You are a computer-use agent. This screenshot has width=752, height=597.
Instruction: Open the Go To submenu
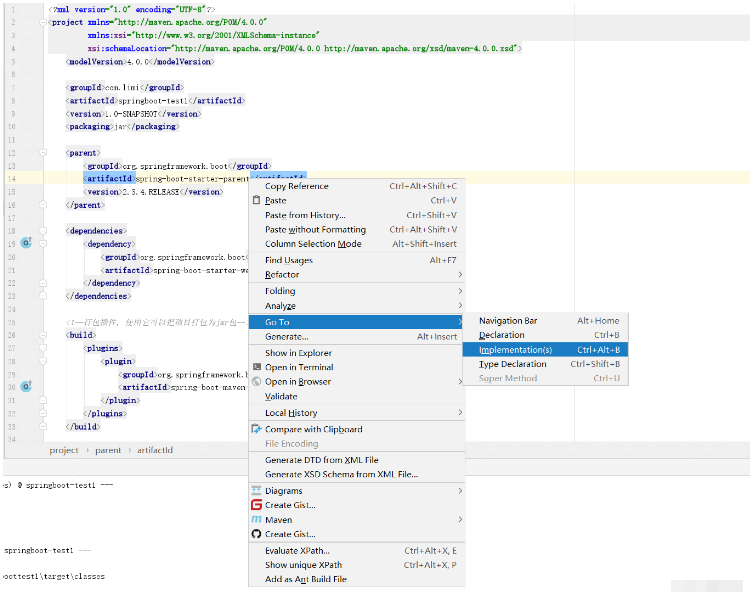tap(357, 322)
